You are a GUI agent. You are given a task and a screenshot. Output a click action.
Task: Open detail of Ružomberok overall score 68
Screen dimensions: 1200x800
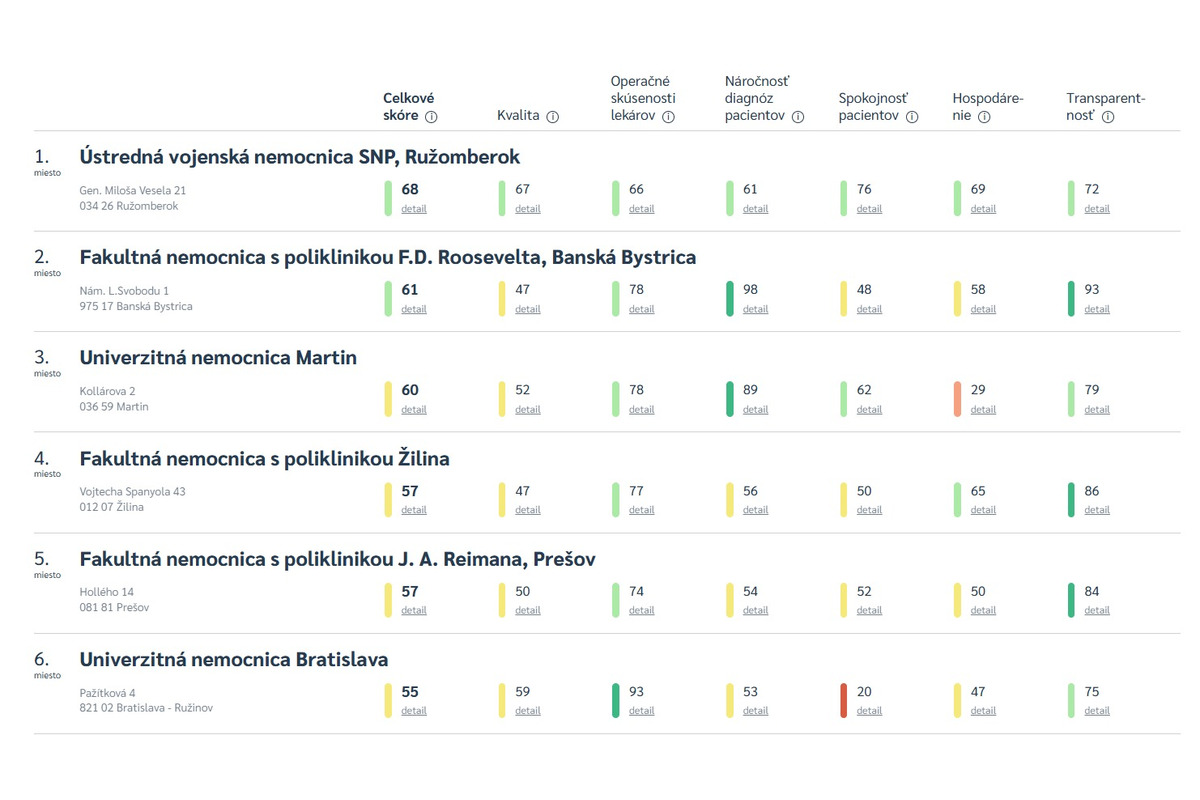[x=414, y=209]
